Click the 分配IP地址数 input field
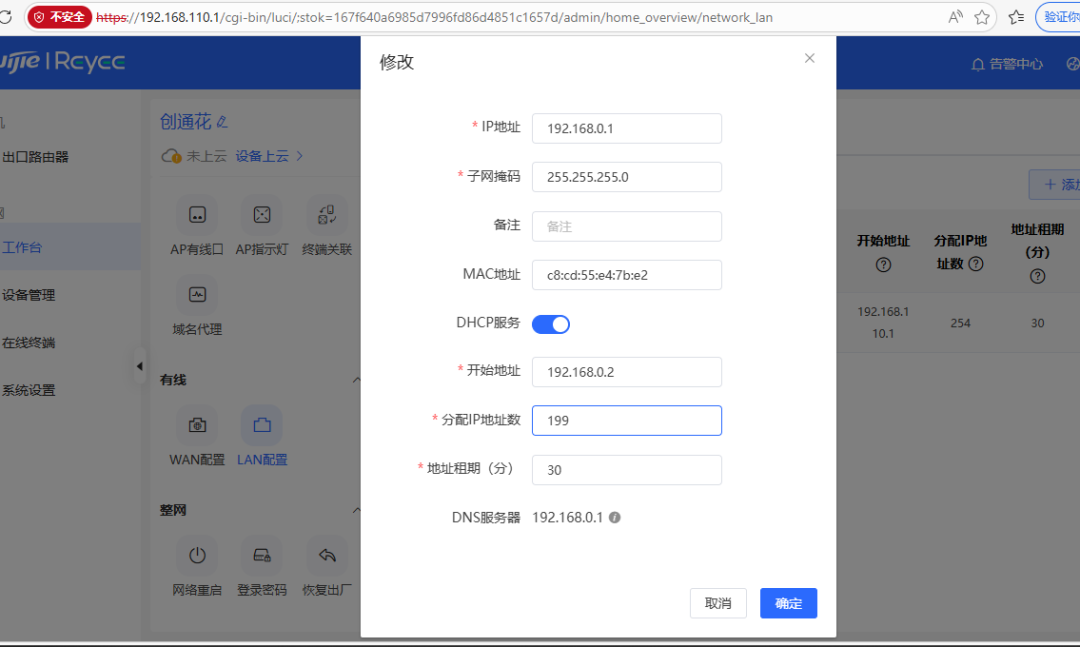 [x=627, y=420]
